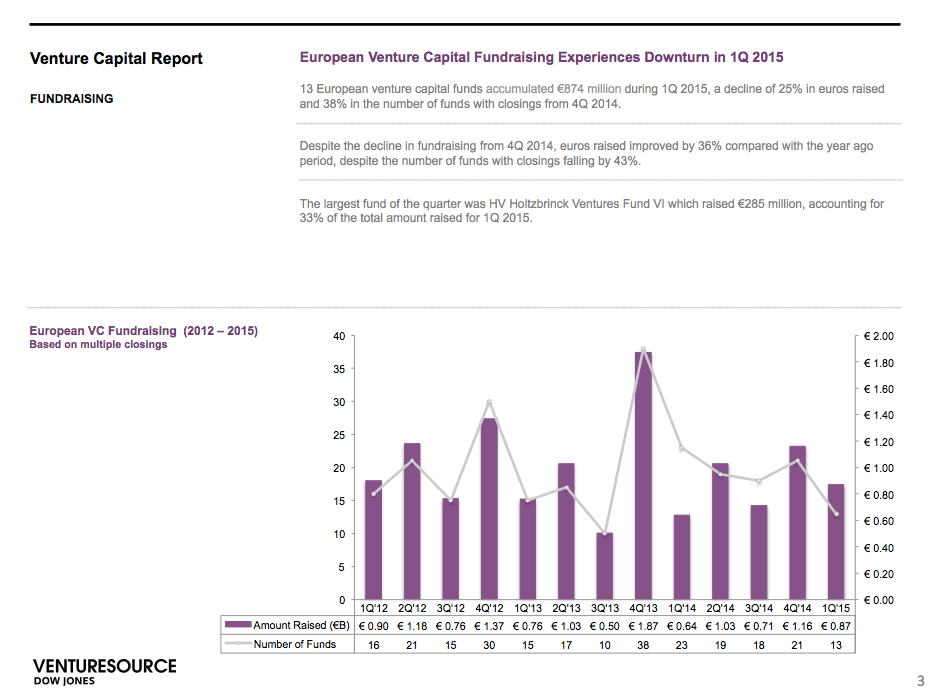Click the € 2.00 right axis label
This screenshot has width=932, height=697.
coord(879,336)
